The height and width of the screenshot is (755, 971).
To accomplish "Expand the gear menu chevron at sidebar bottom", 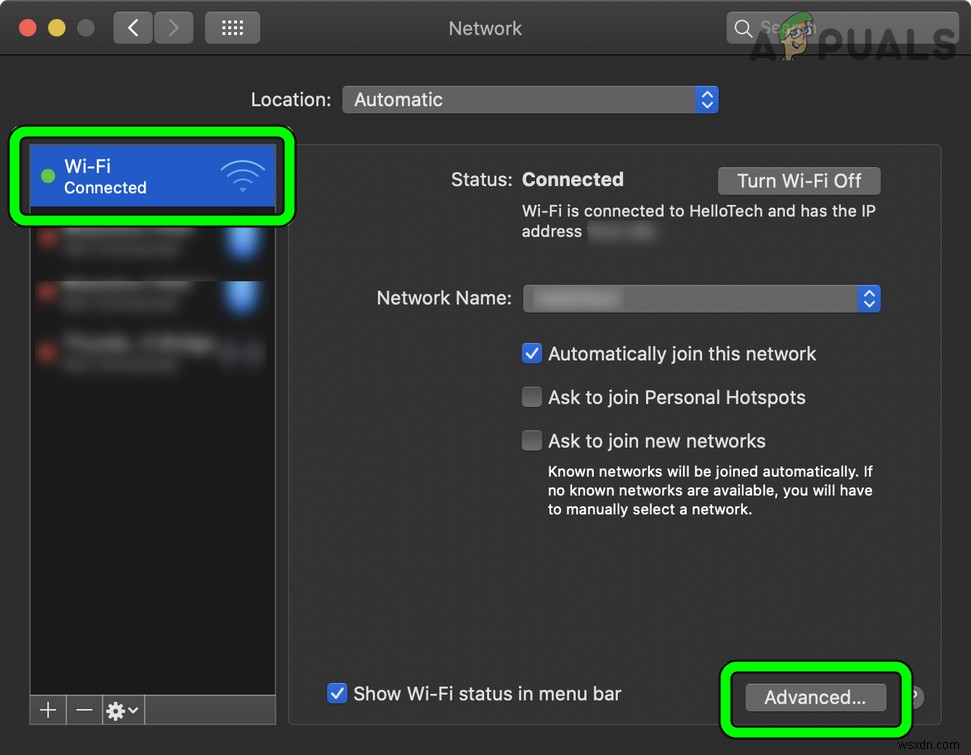I will click(x=132, y=710).
